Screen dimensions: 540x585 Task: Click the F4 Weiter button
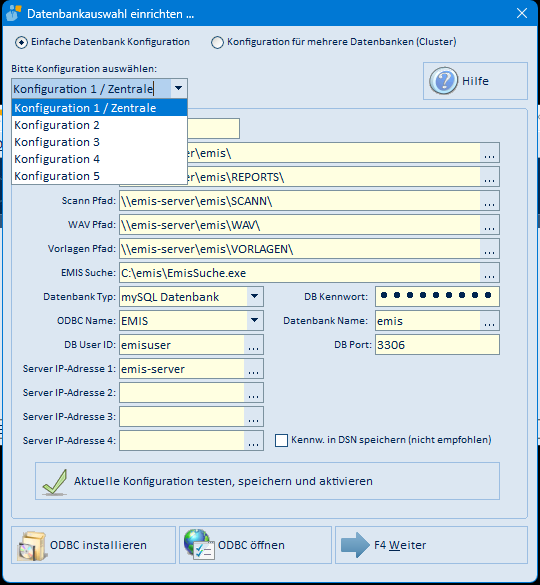click(x=431, y=545)
